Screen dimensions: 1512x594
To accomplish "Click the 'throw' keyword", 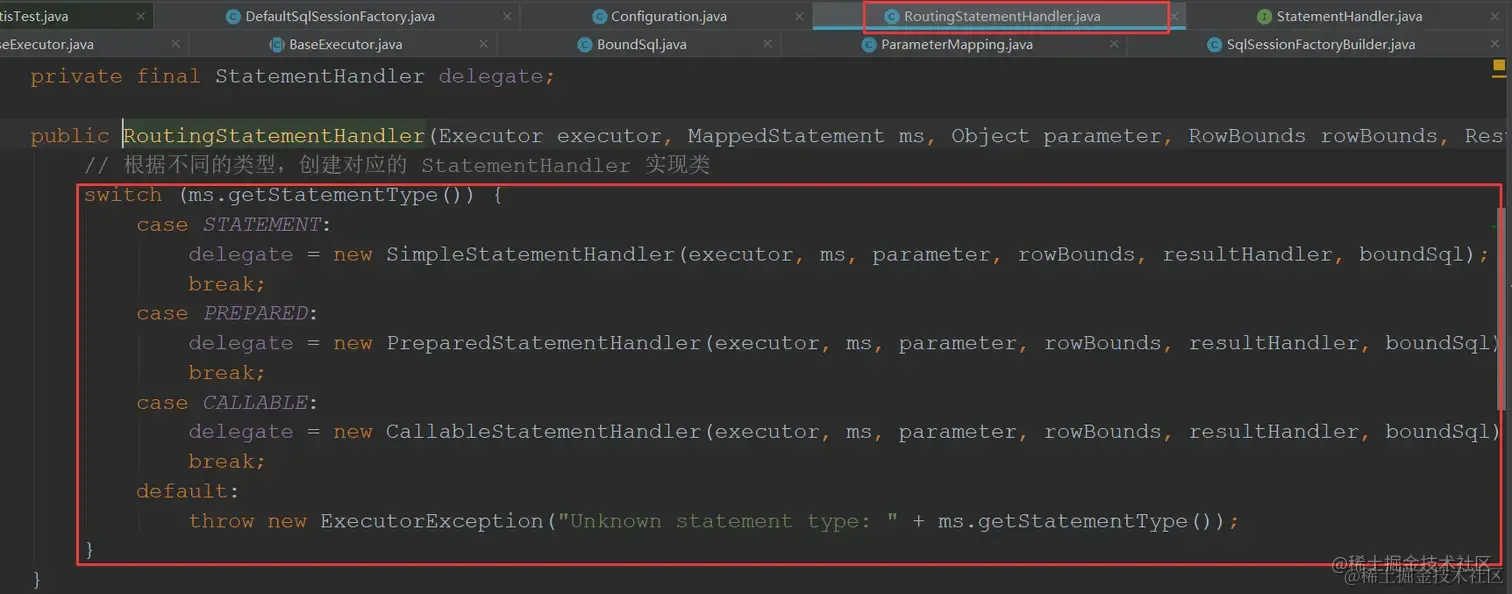I will pyautogui.click(x=221, y=521).
